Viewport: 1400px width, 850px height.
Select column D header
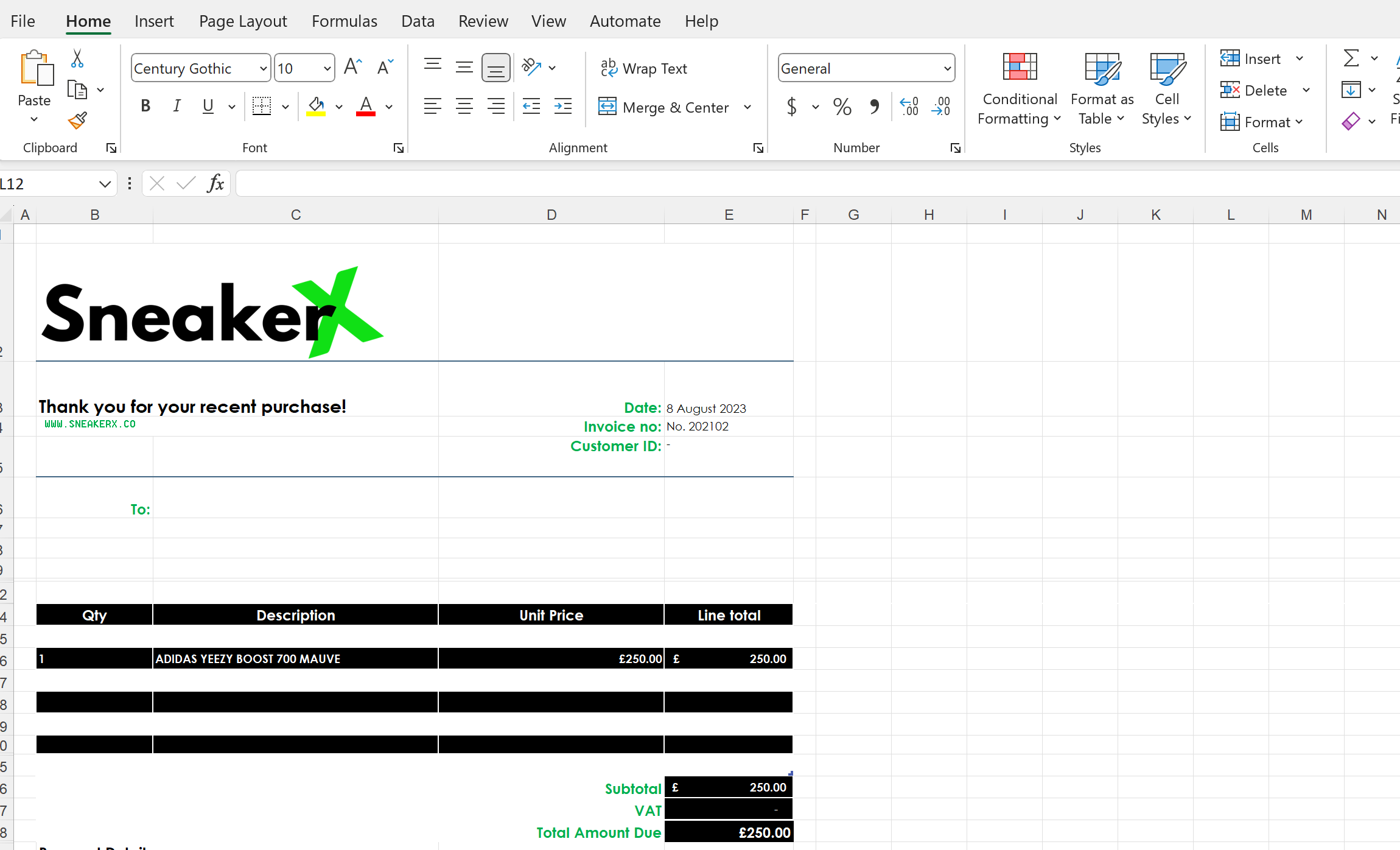(551, 215)
